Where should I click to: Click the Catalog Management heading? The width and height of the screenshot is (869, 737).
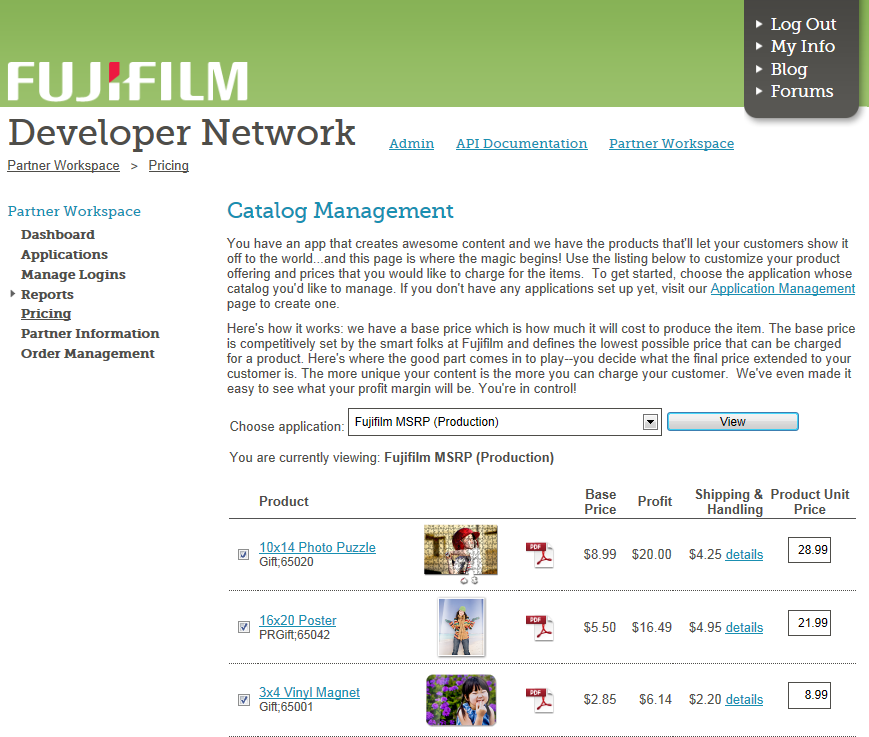point(340,211)
